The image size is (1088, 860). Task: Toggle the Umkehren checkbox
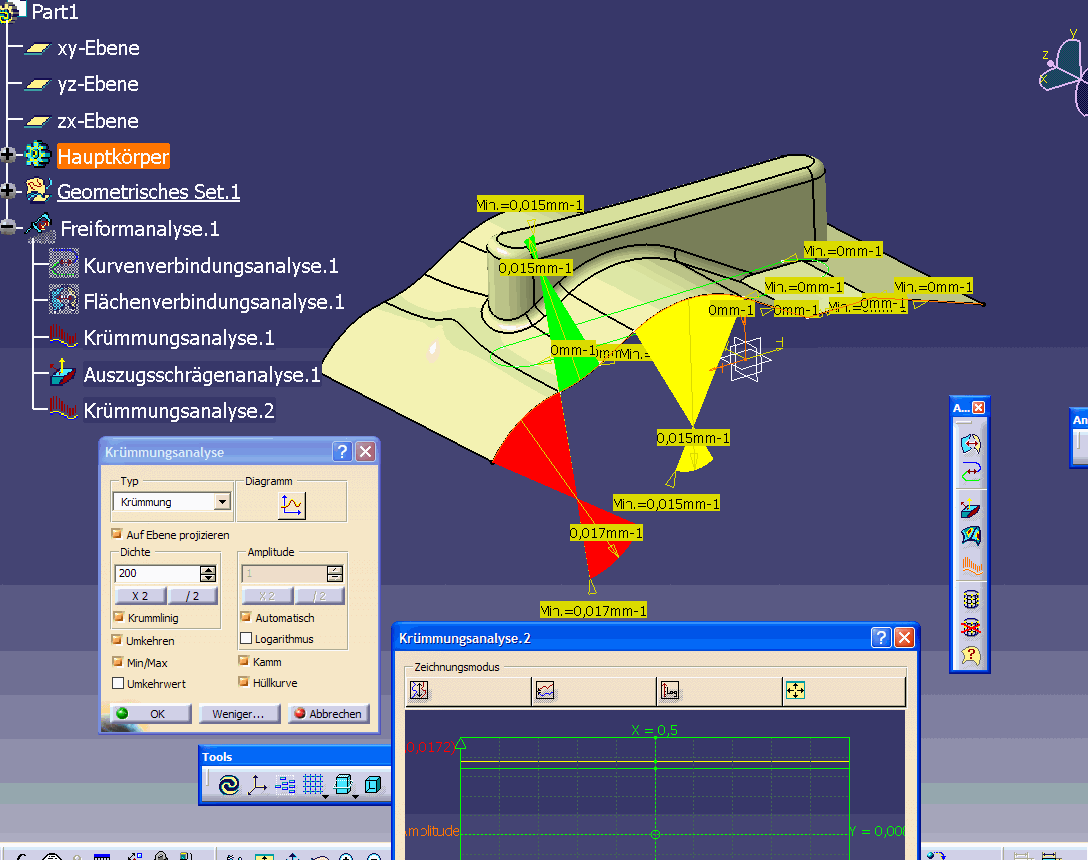click(117, 640)
